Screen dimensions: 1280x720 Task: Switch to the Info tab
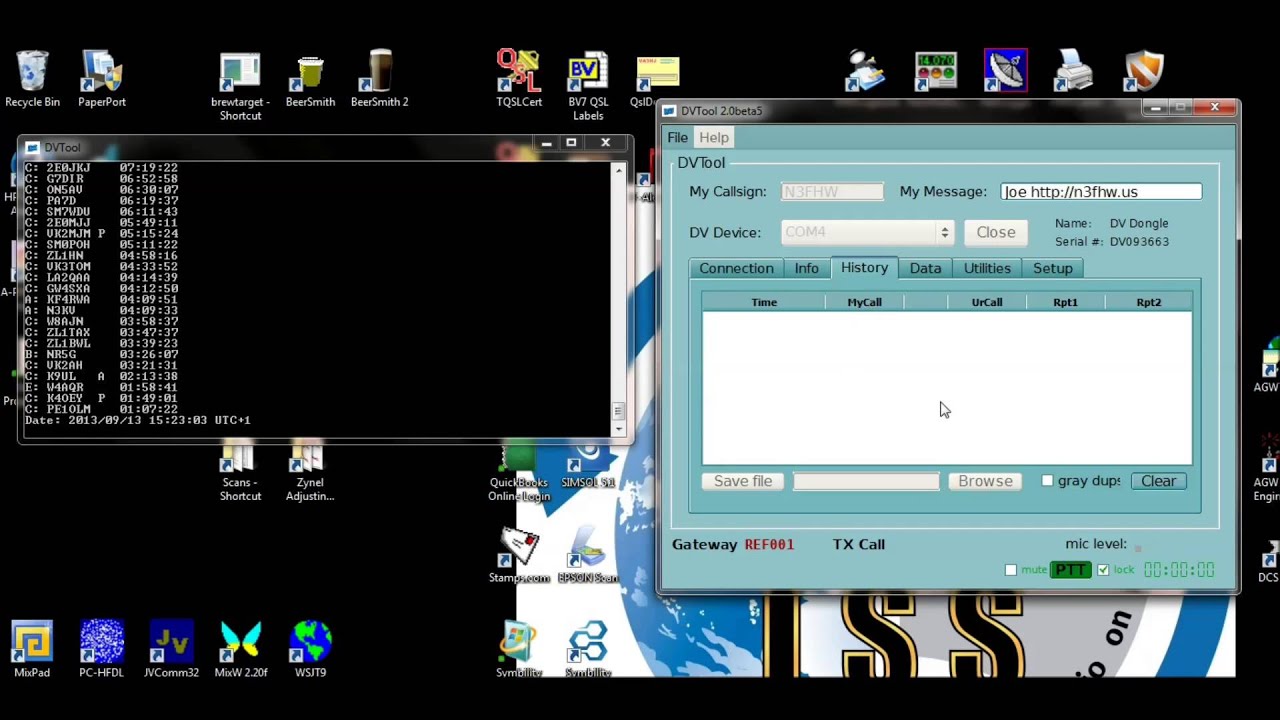[806, 268]
